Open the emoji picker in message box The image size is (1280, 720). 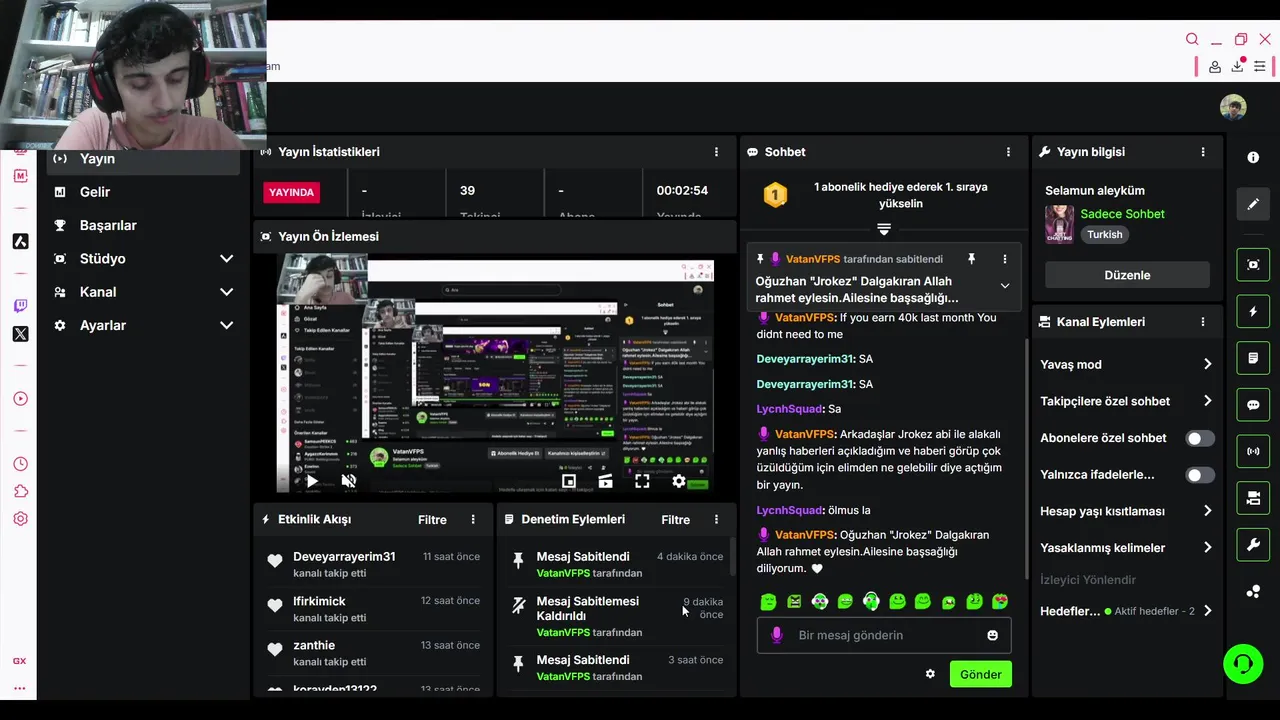[x=992, y=635]
